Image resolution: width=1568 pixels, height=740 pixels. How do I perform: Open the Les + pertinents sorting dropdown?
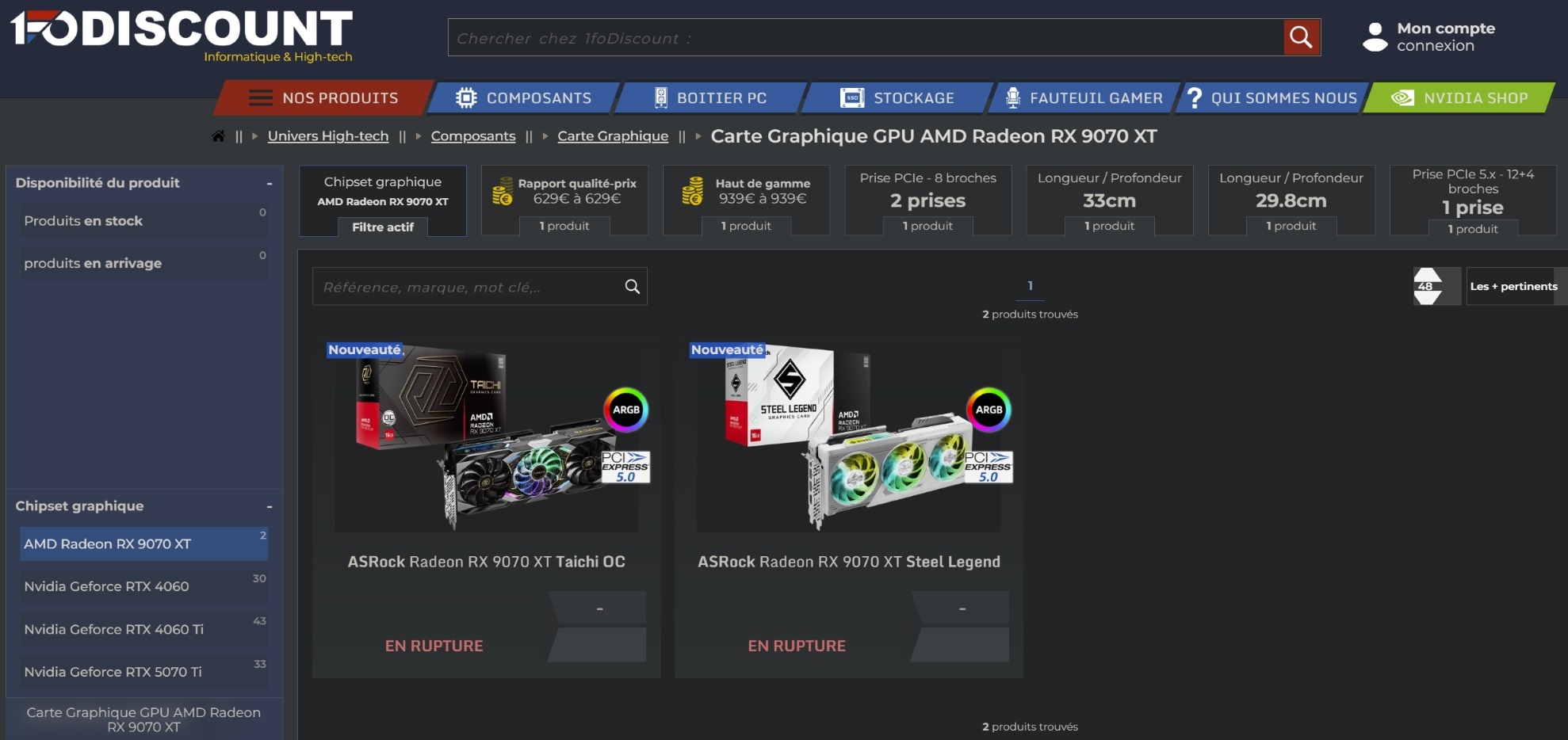coord(1515,286)
